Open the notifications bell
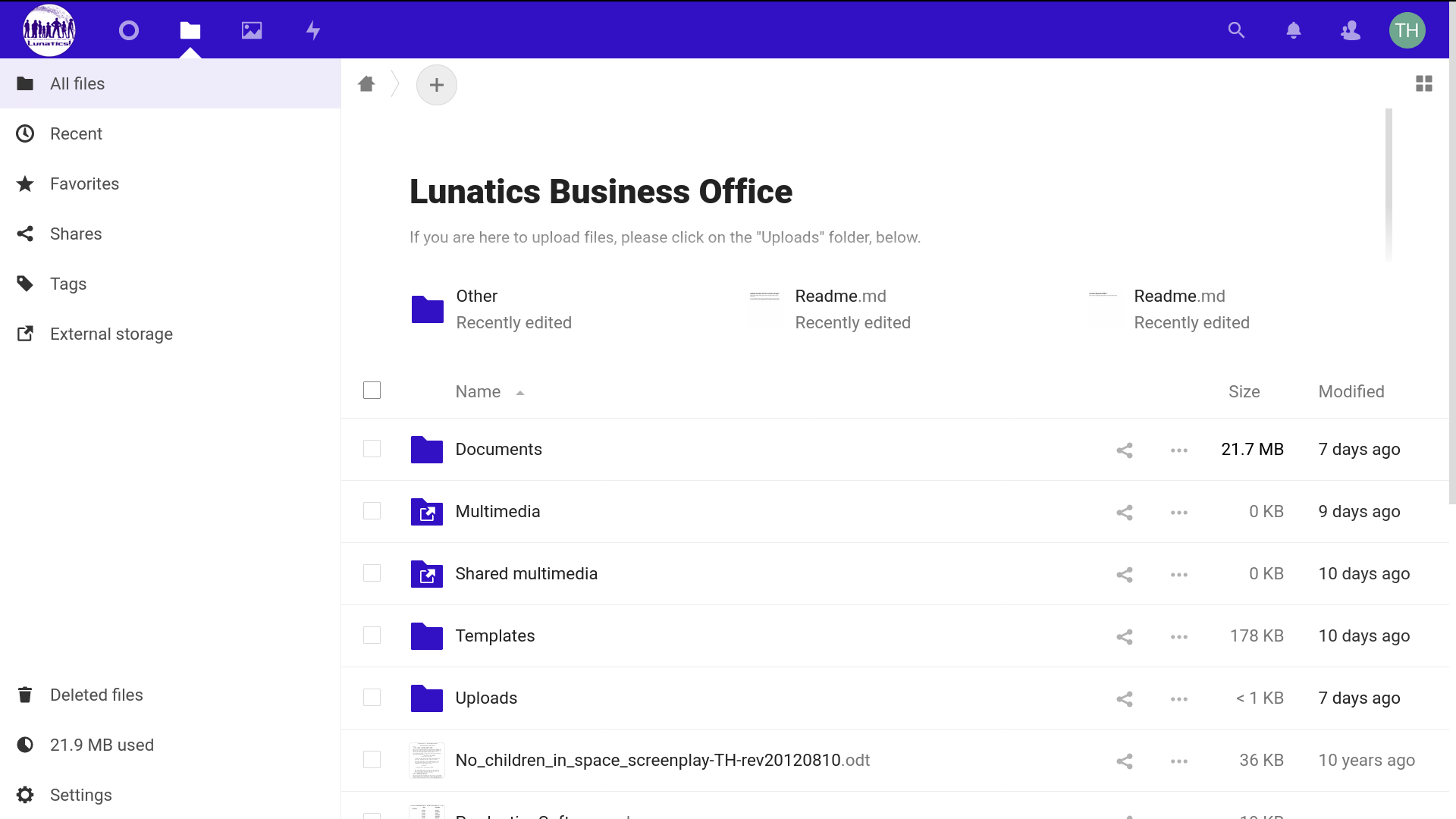Image resolution: width=1456 pixels, height=819 pixels. coord(1294,30)
